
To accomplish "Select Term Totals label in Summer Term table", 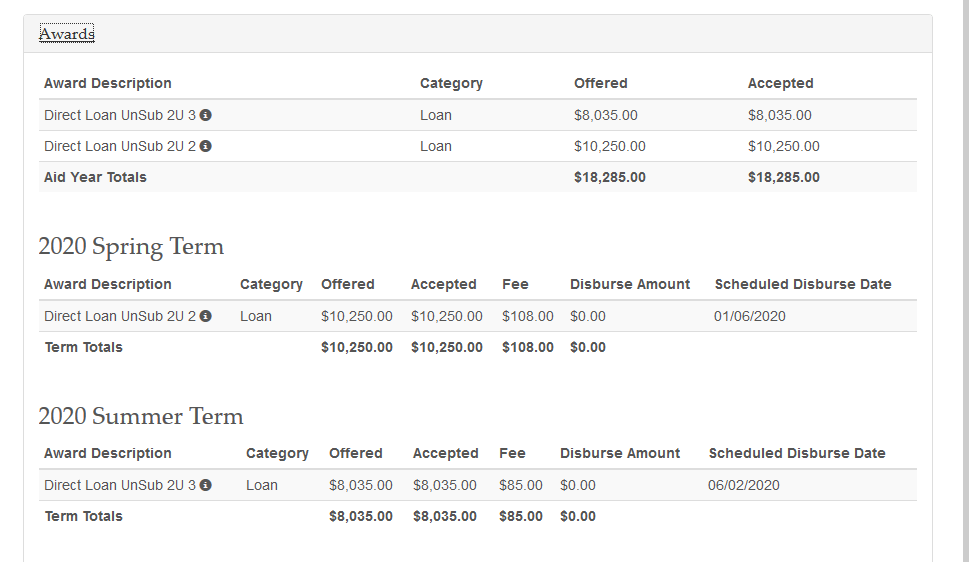I will click(84, 516).
